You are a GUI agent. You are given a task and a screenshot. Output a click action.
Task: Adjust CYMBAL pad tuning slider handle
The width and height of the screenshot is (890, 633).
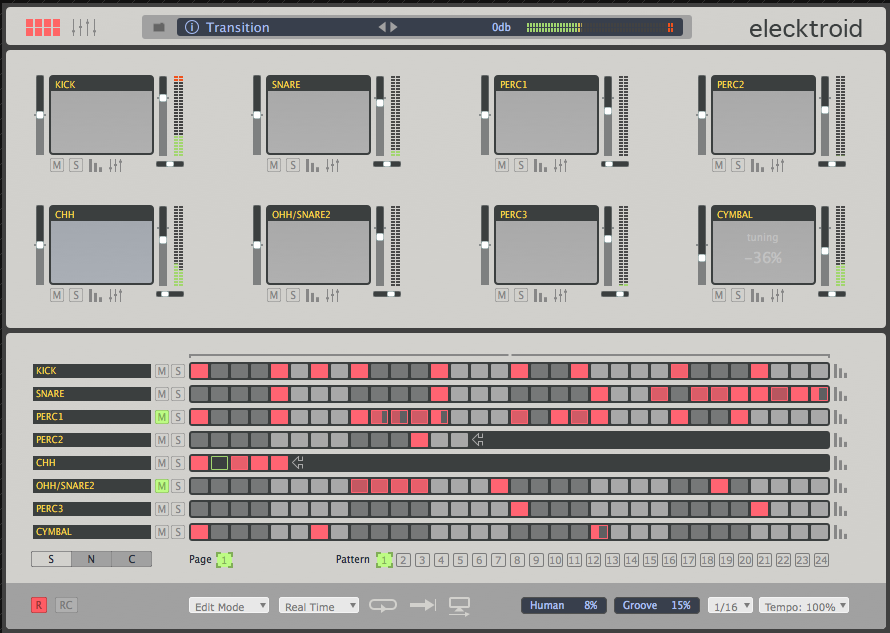(x=702, y=258)
